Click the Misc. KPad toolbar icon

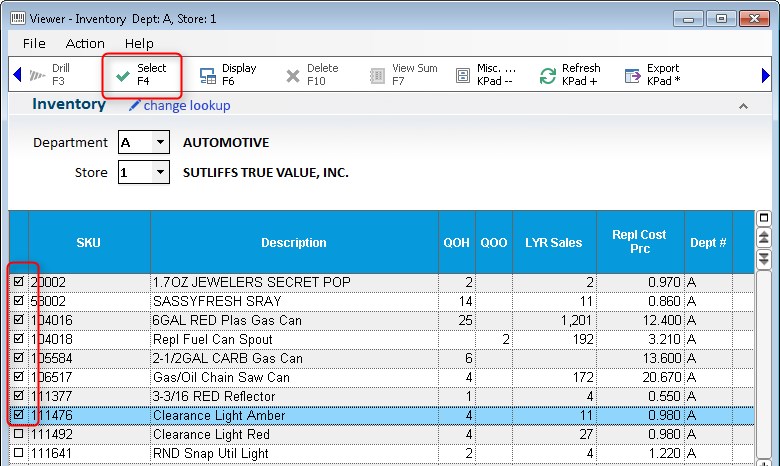[463, 75]
